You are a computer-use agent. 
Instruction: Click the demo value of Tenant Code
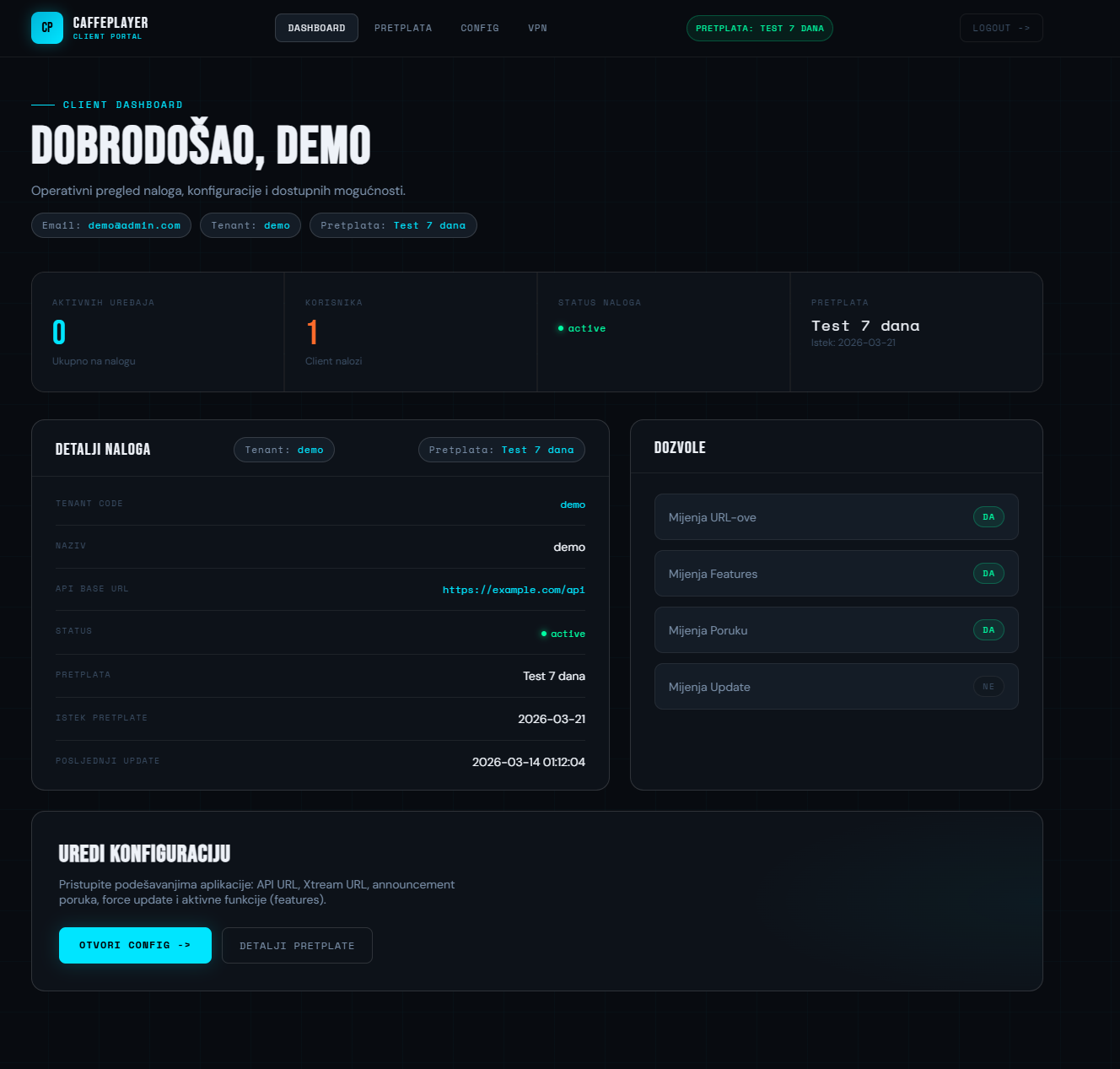(x=573, y=505)
